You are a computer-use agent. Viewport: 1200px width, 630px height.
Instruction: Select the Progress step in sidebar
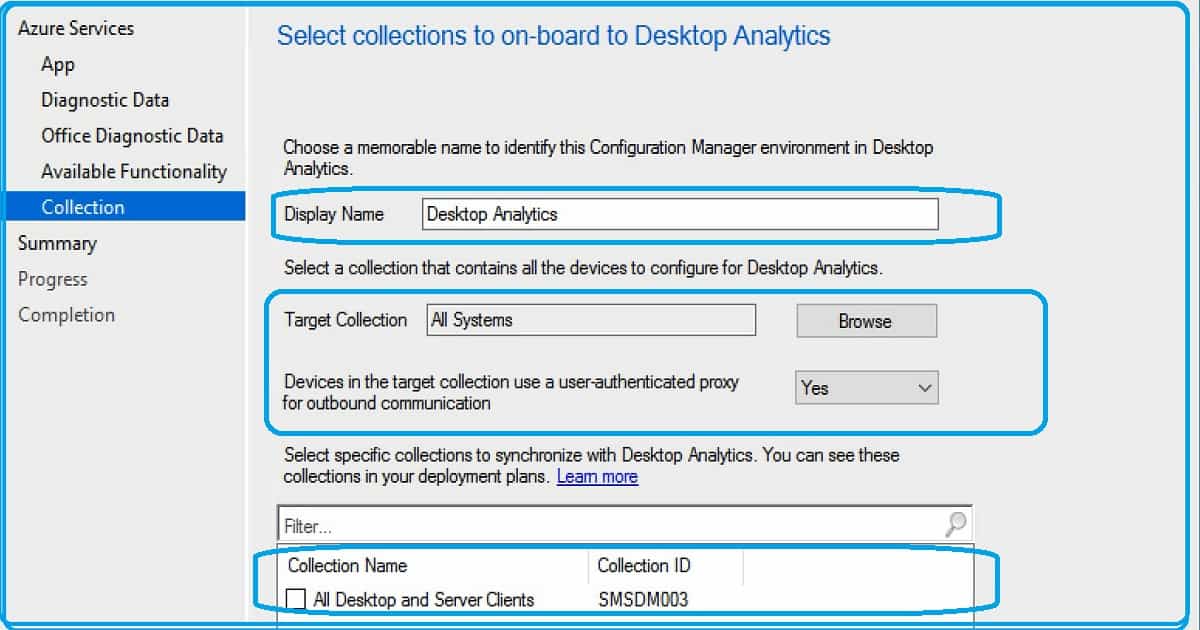click(x=53, y=279)
